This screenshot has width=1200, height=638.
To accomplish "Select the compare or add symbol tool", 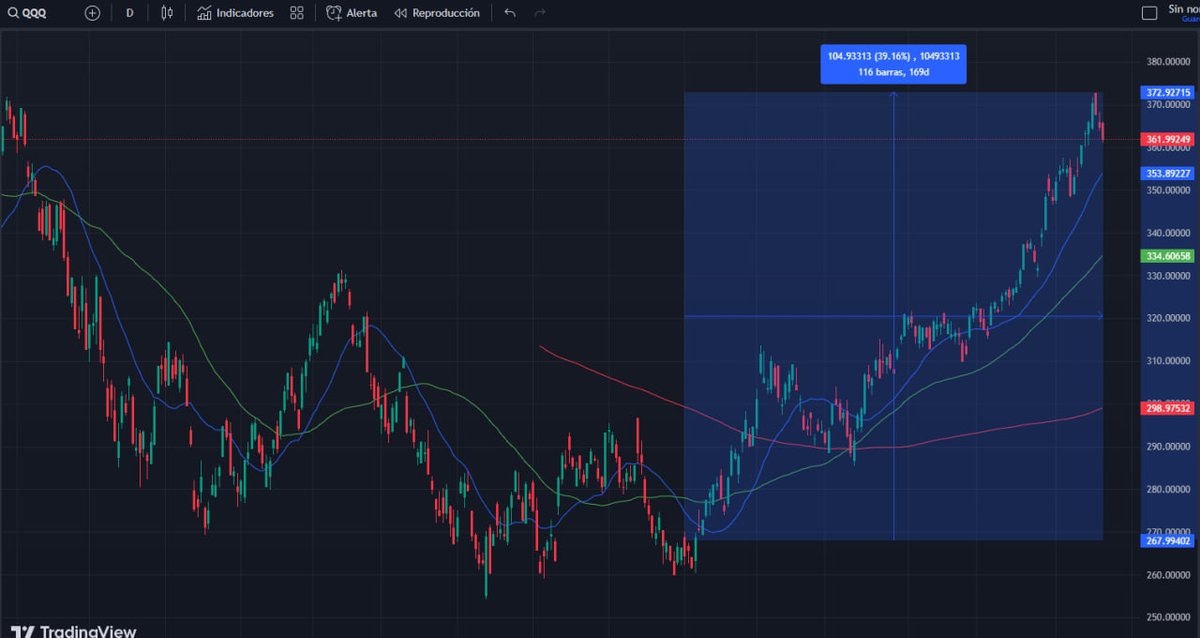I will coord(91,13).
